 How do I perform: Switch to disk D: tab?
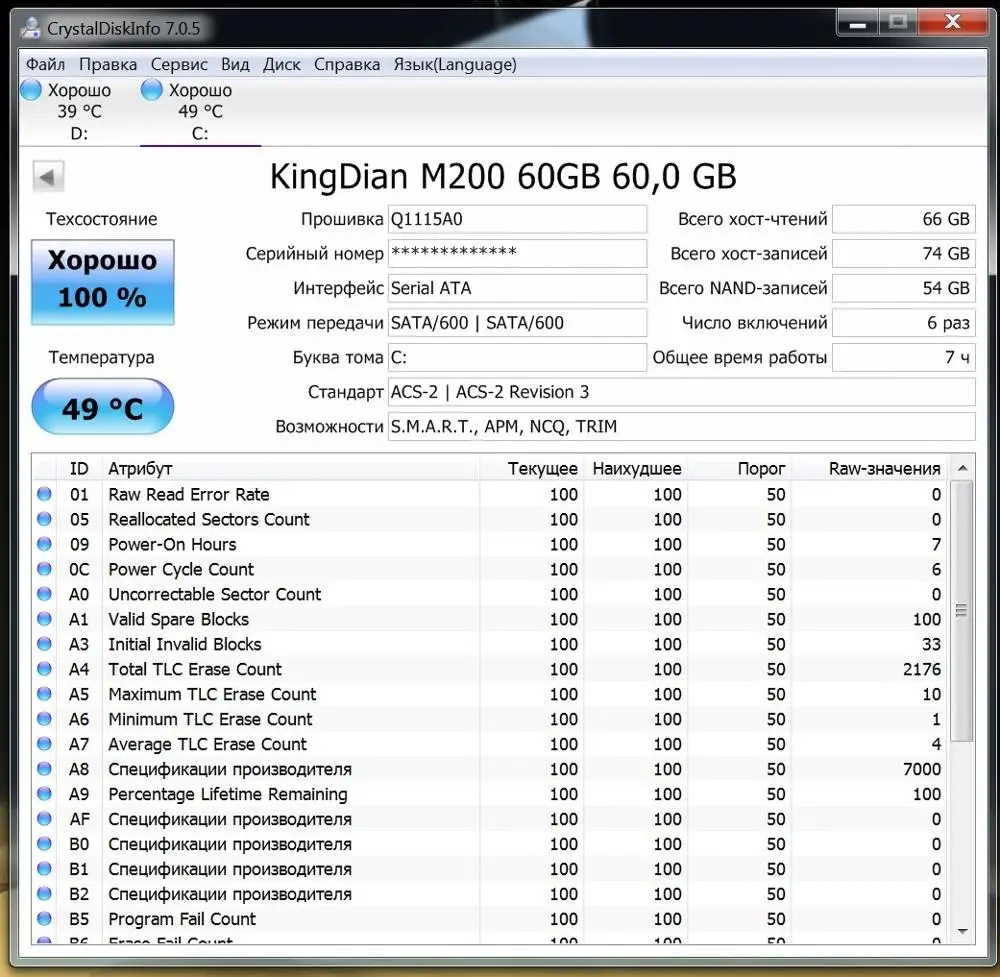point(78,111)
